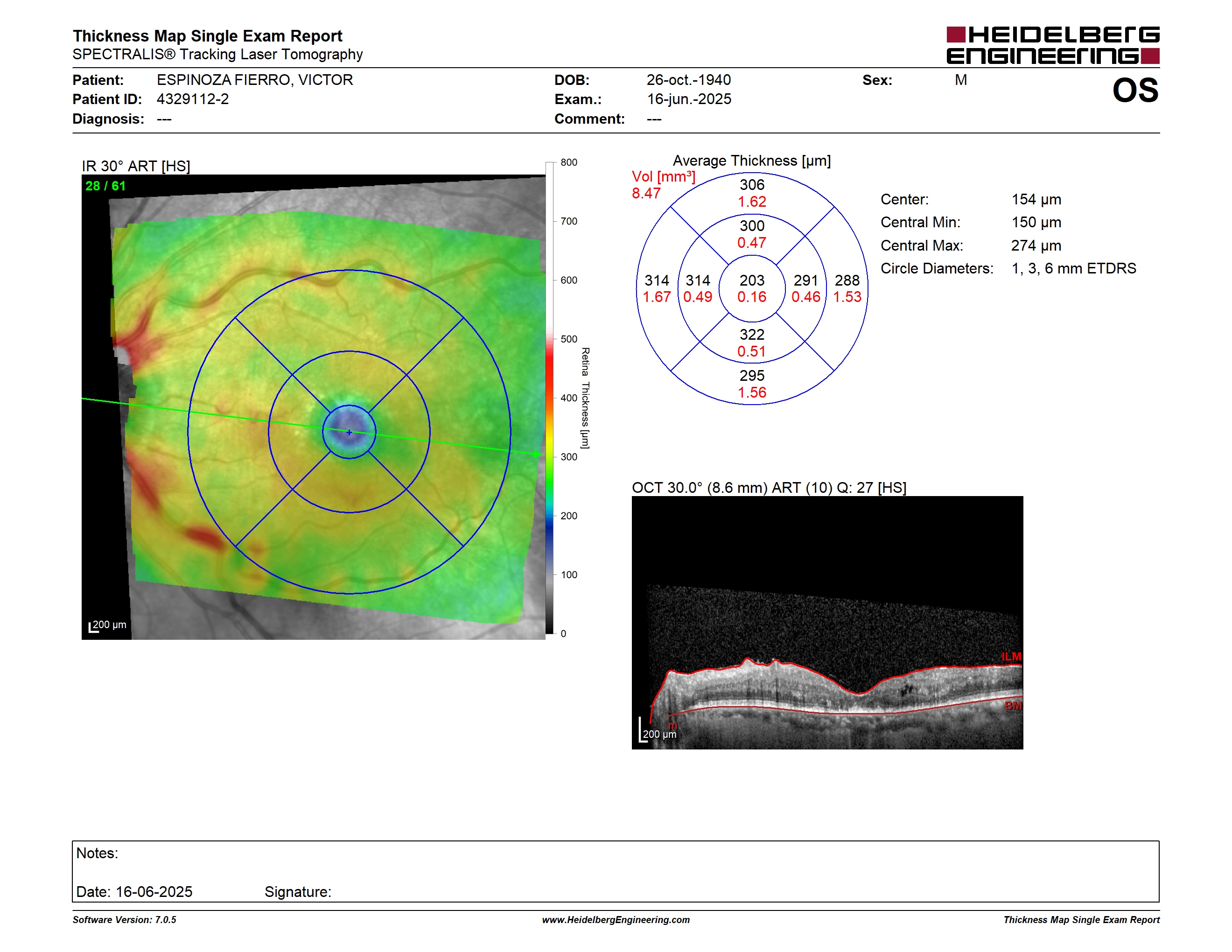The height and width of the screenshot is (952, 1232).
Task: Click the outer right sector value 288
Action: (847, 280)
